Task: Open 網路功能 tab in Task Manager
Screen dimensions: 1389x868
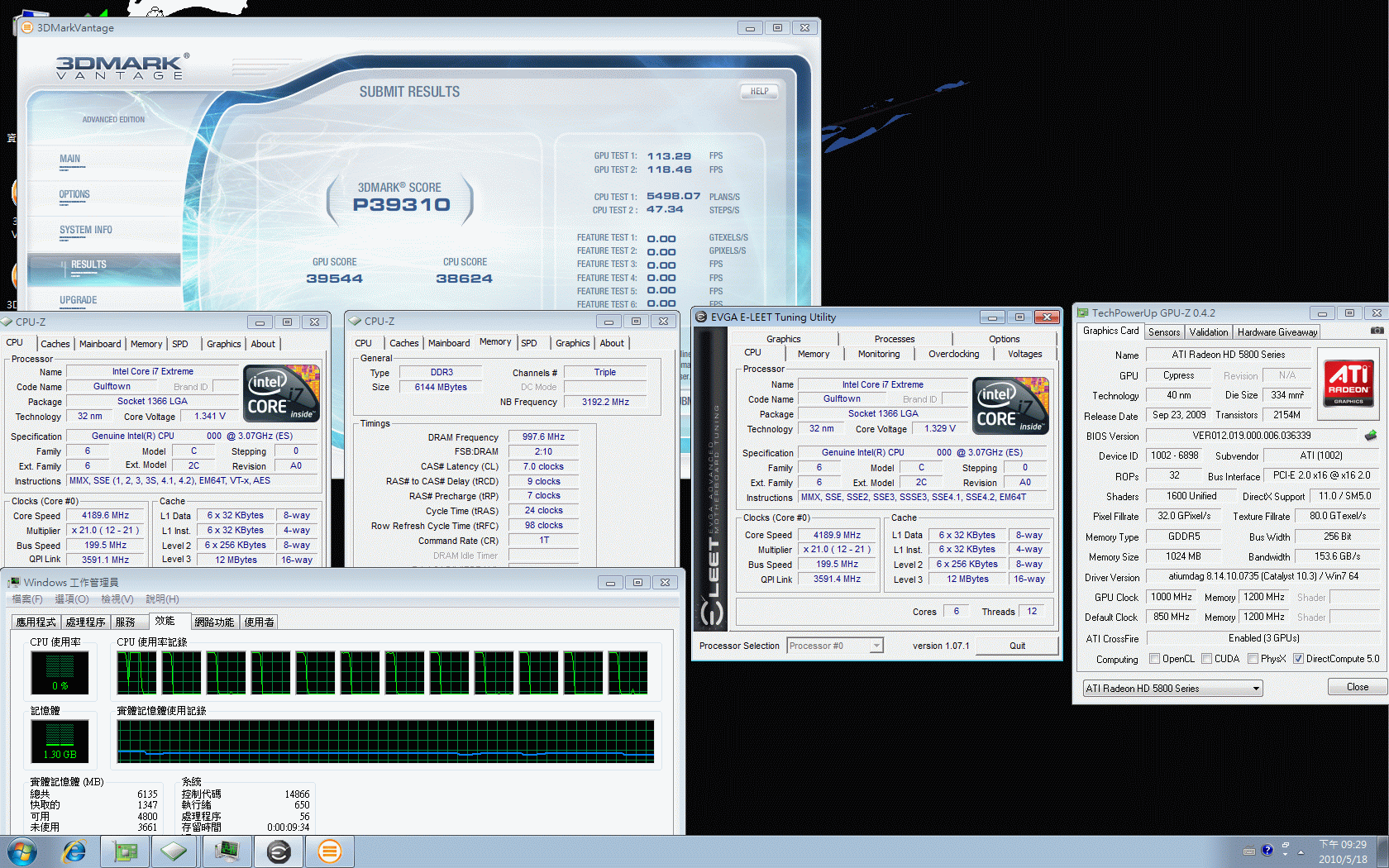Action: (x=214, y=622)
